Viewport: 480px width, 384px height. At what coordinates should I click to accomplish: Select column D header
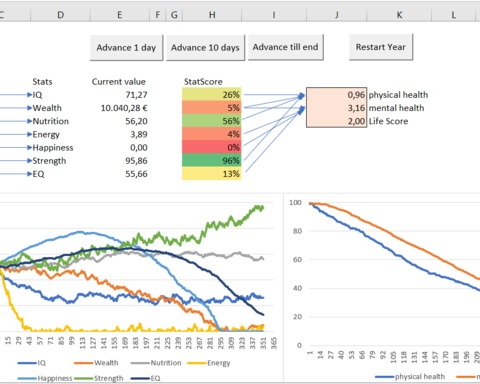pyautogui.click(x=60, y=15)
